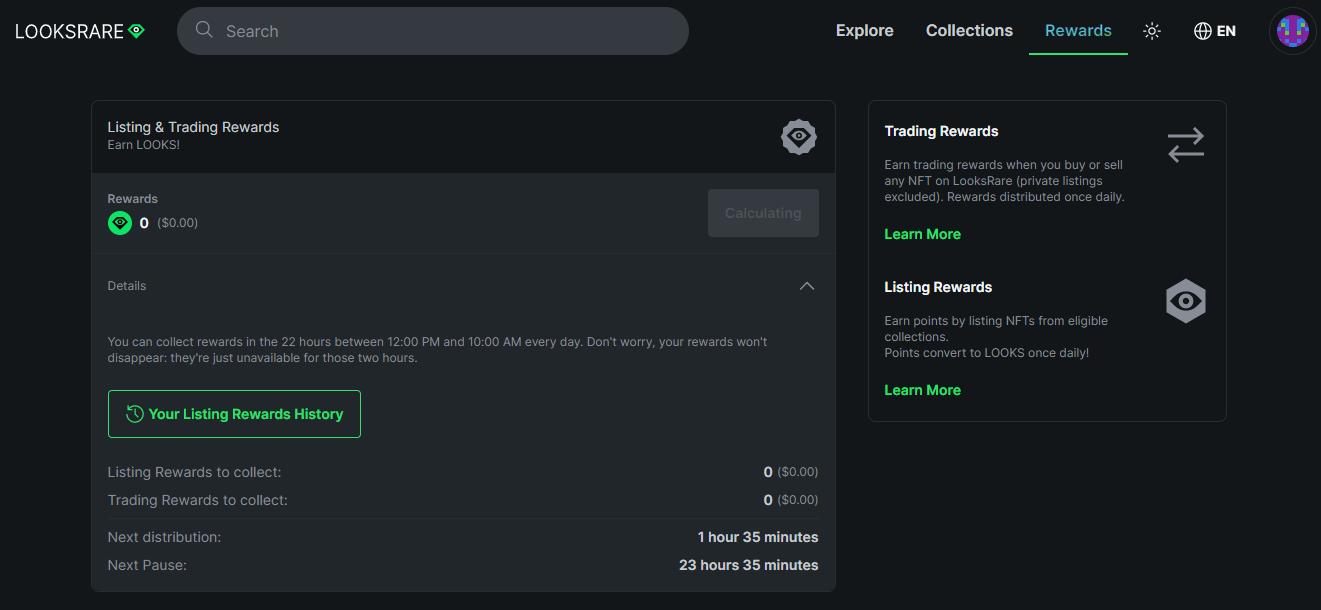The height and width of the screenshot is (610, 1321).
Task: Open Learn More under Listing Rewards
Action: click(x=922, y=390)
